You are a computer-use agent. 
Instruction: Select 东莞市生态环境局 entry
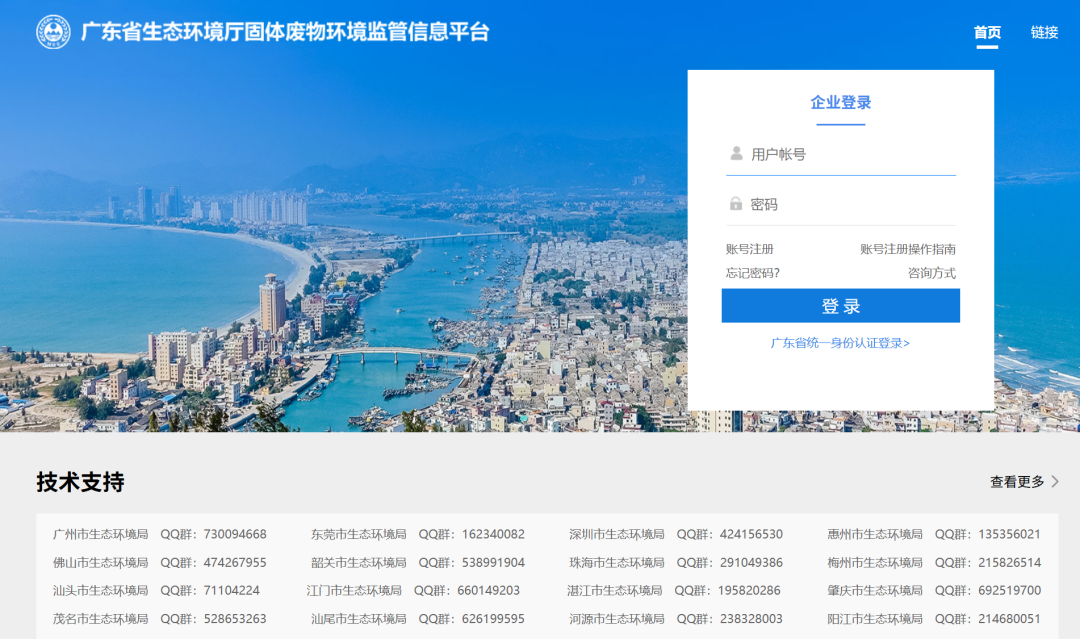pos(358,534)
